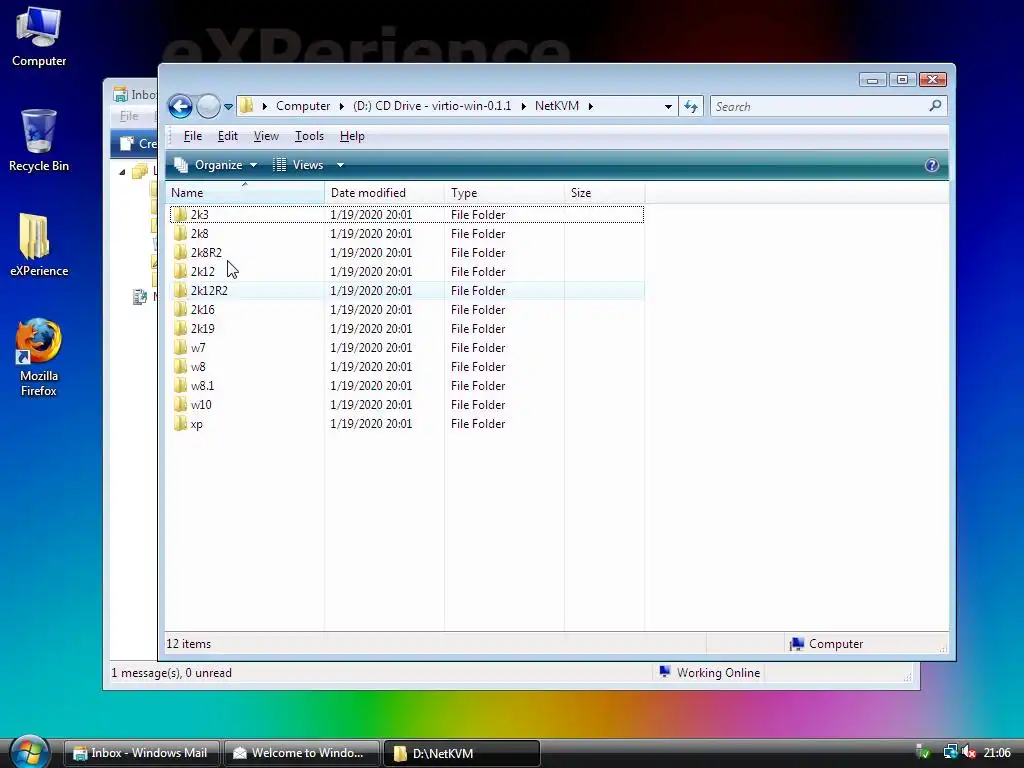Click the muted volume tray icon
1024x768 pixels.
(969, 753)
